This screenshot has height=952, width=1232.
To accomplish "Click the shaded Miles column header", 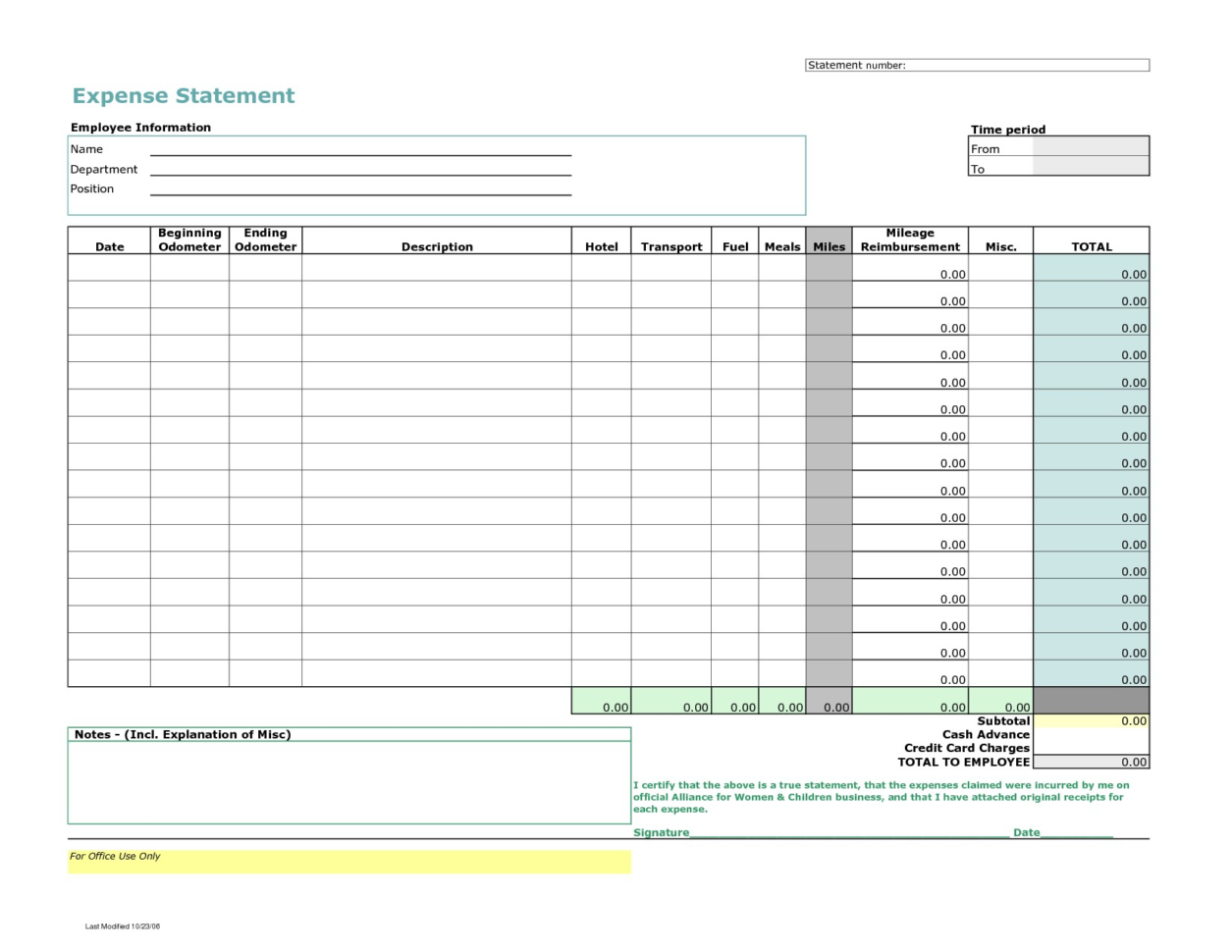I will click(829, 246).
